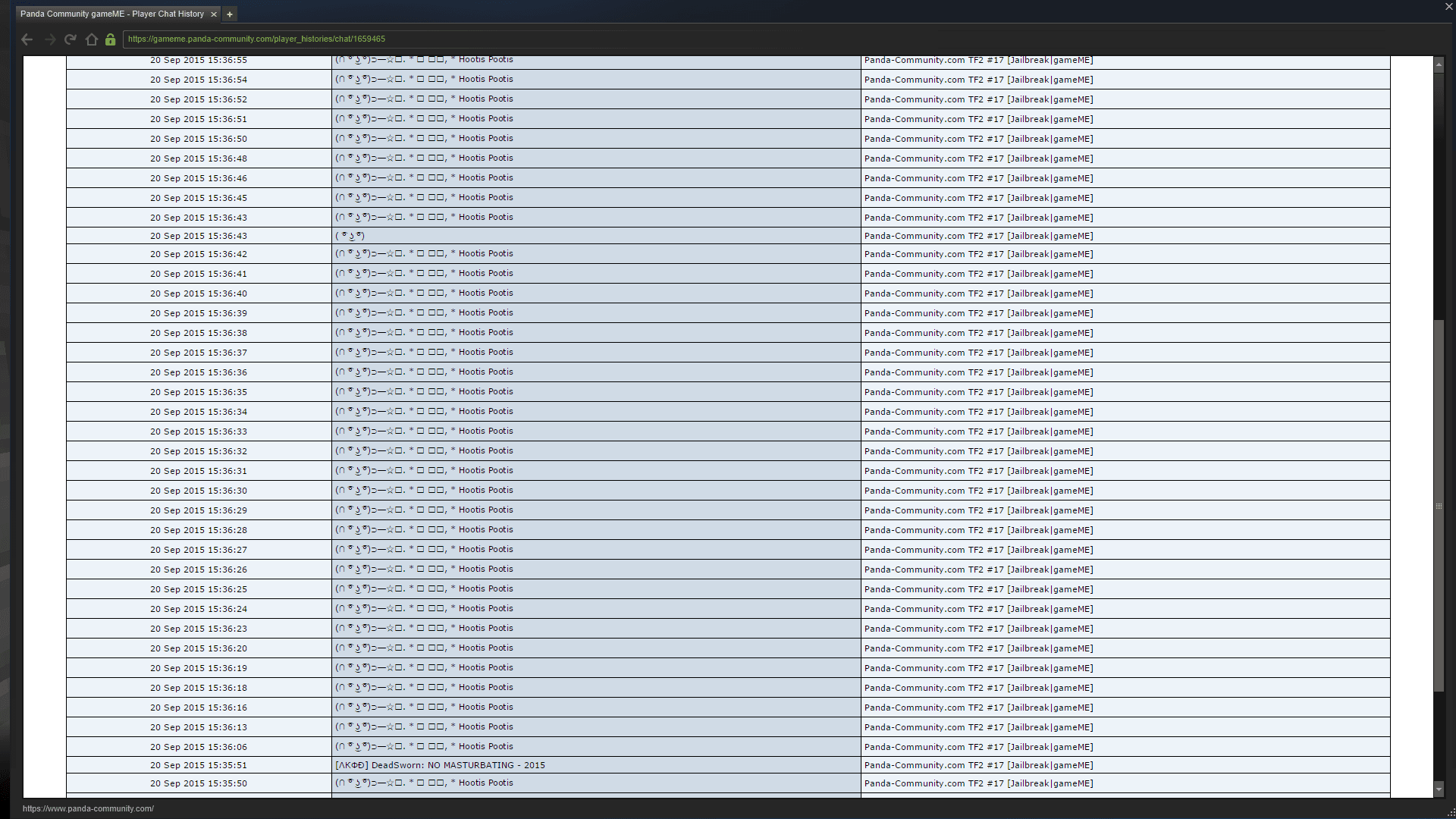Go back to the previous page
Screen dimensions: 1456x819
click(x=27, y=39)
